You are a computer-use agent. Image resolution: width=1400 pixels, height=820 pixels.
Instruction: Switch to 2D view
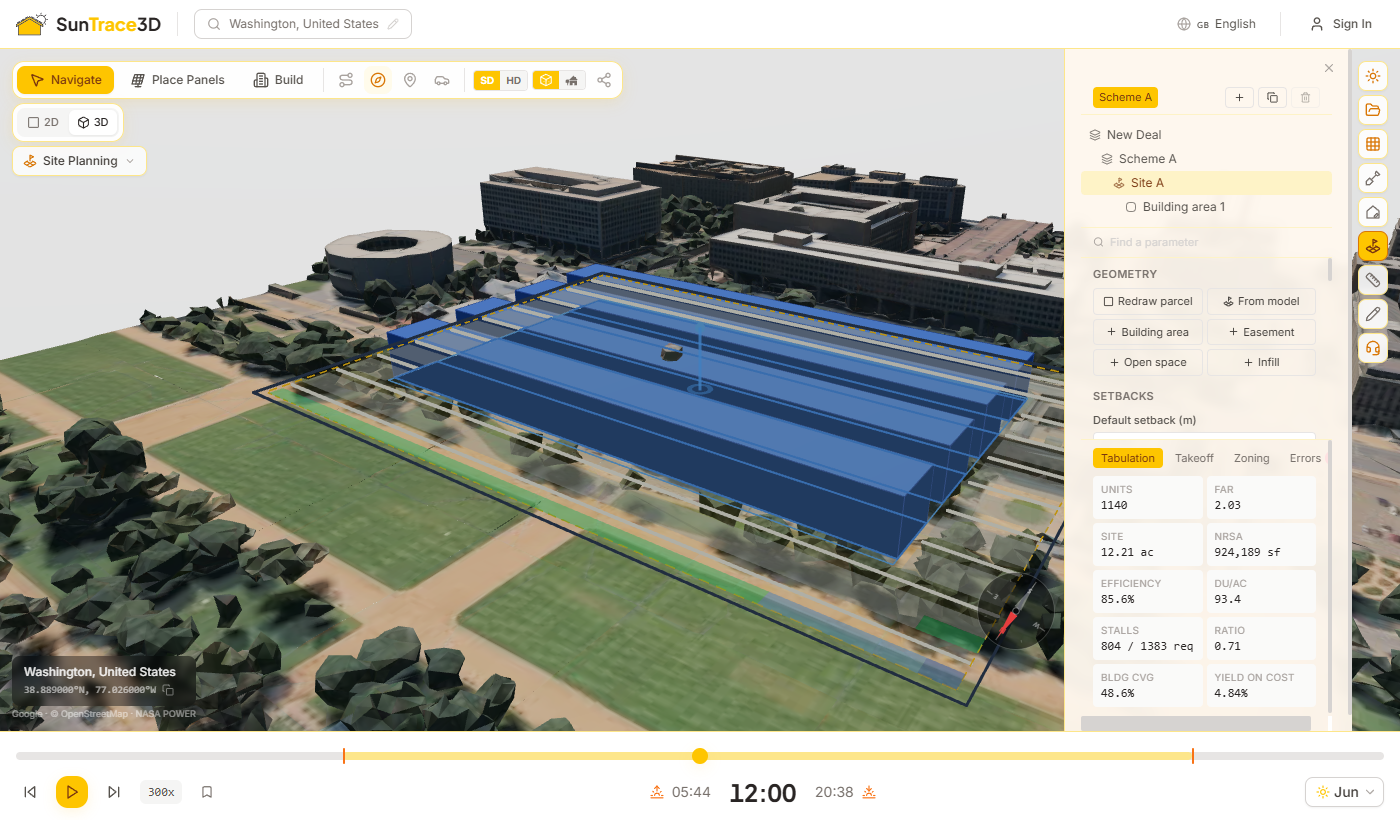pos(43,122)
